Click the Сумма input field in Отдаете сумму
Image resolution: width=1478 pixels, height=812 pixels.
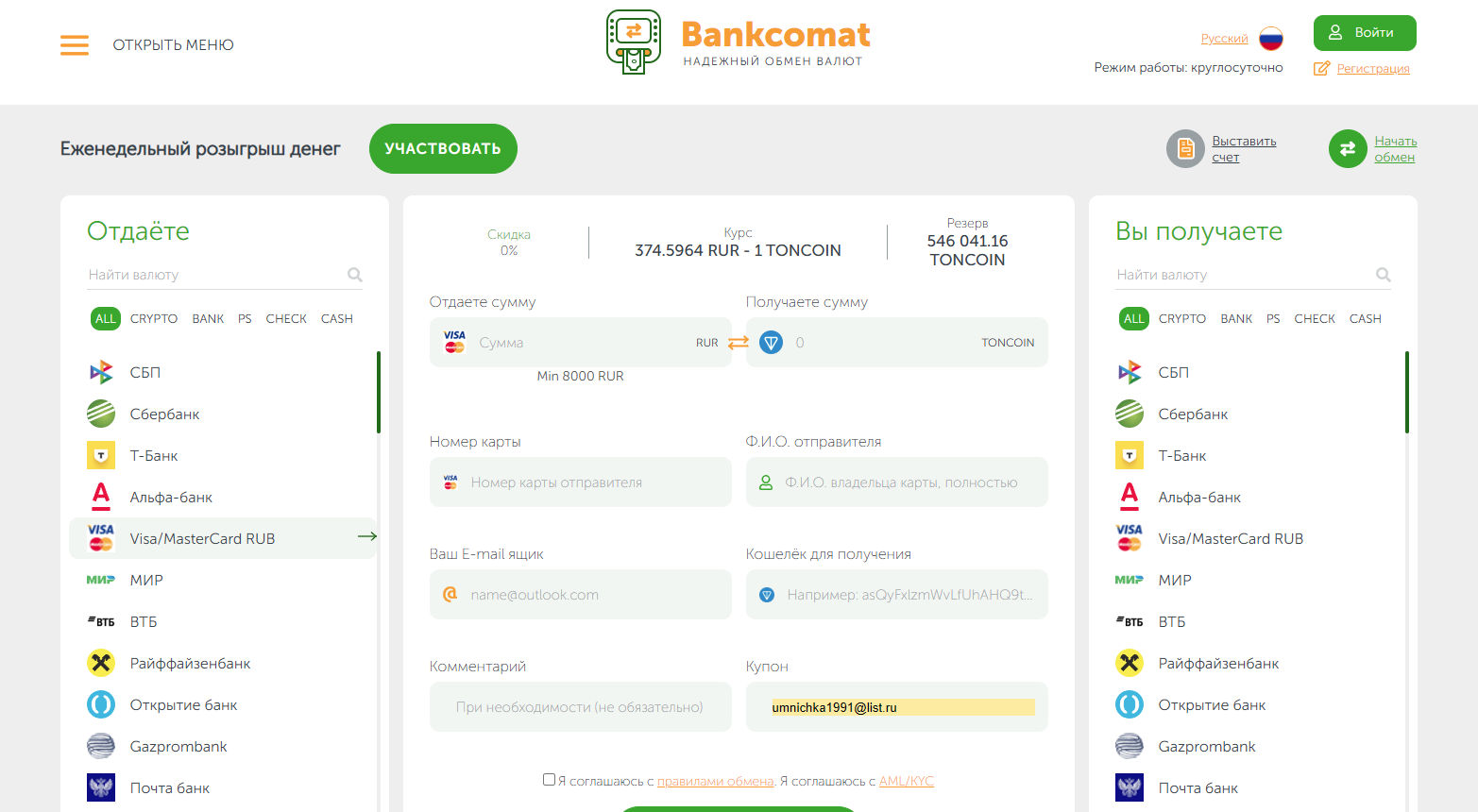coord(580,343)
